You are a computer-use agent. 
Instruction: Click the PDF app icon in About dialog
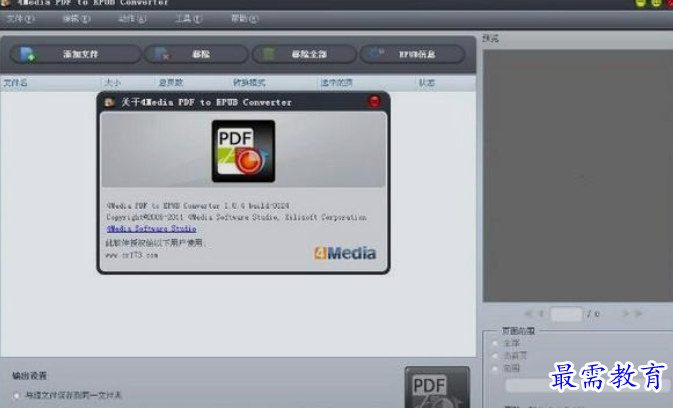(243, 151)
